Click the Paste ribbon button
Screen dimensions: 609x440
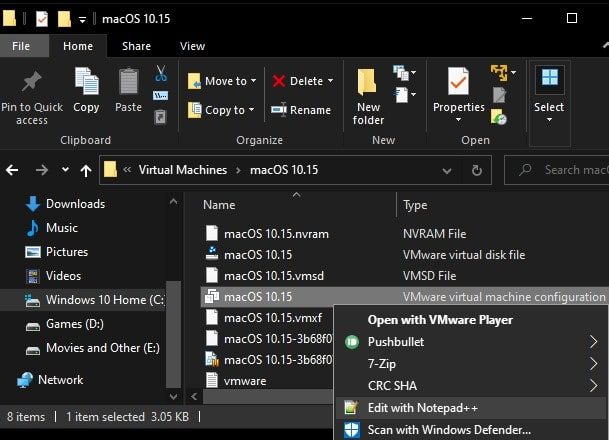point(128,90)
